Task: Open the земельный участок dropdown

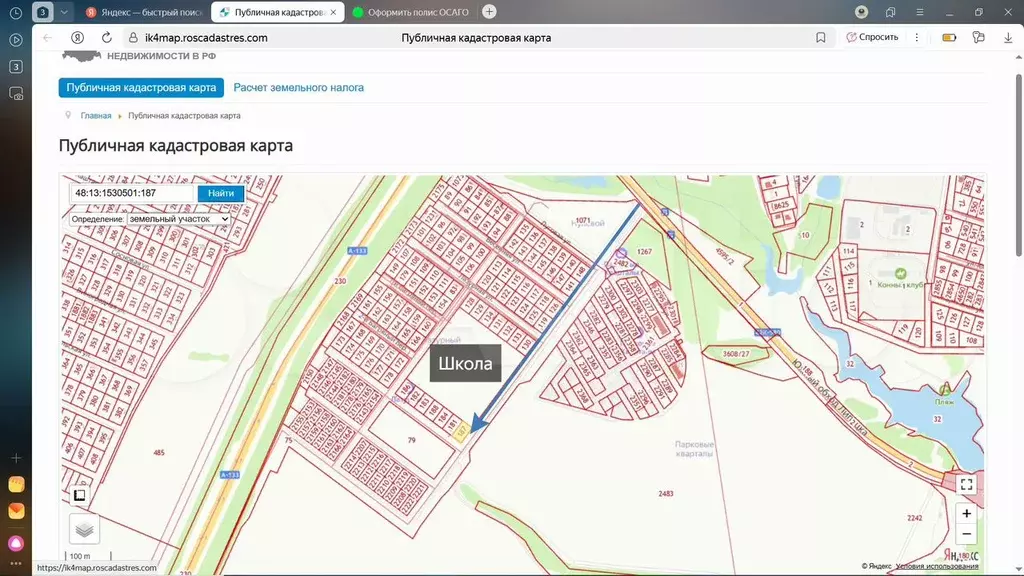Action: [x=178, y=219]
